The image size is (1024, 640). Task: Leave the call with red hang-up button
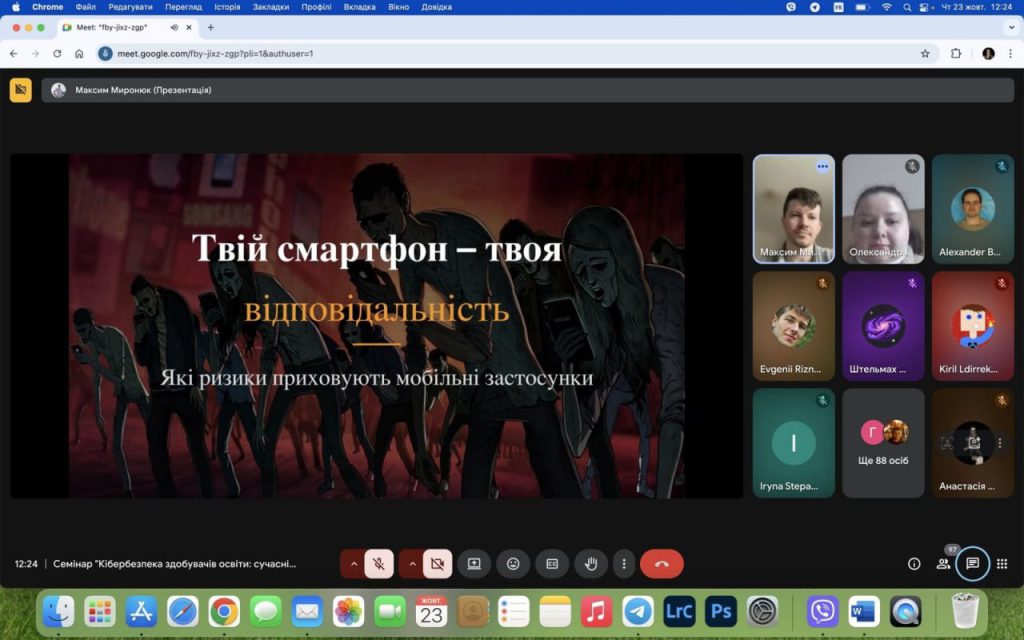(x=661, y=564)
